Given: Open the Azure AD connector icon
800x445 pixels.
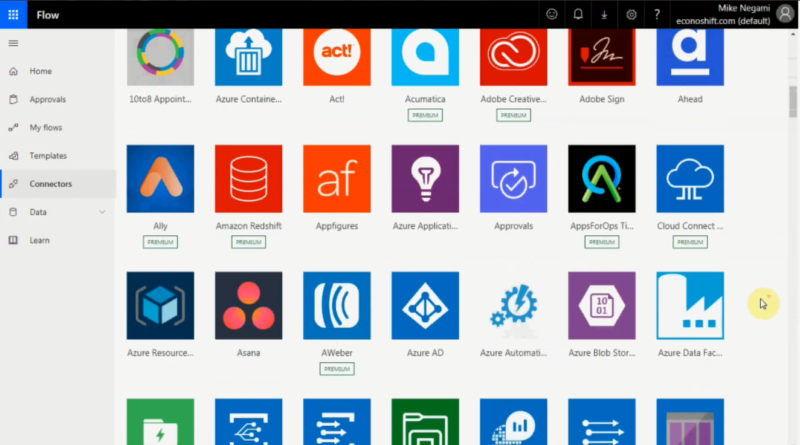Looking at the screenshot, I should [425, 306].
